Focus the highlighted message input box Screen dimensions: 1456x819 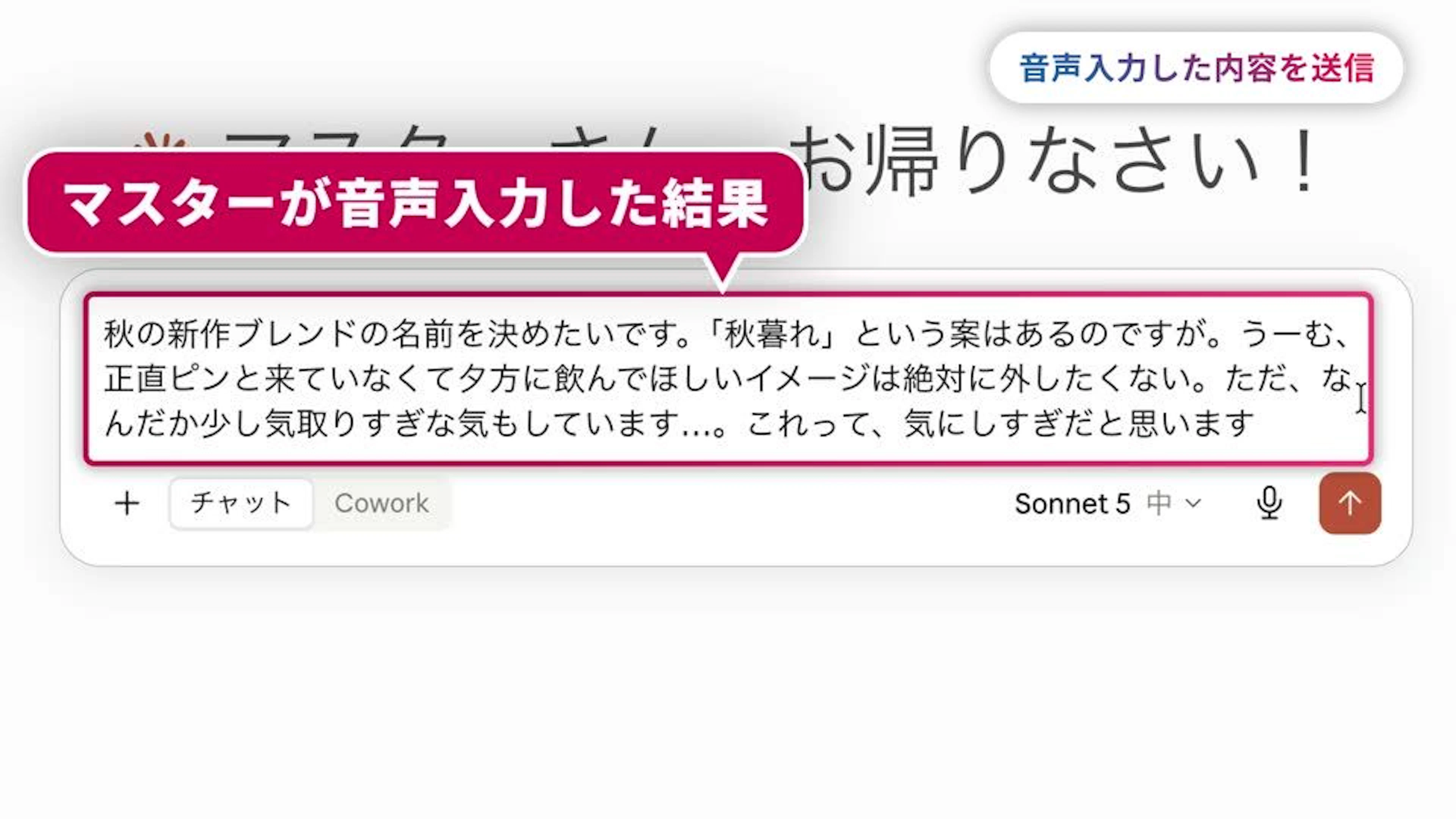point(728,379)
